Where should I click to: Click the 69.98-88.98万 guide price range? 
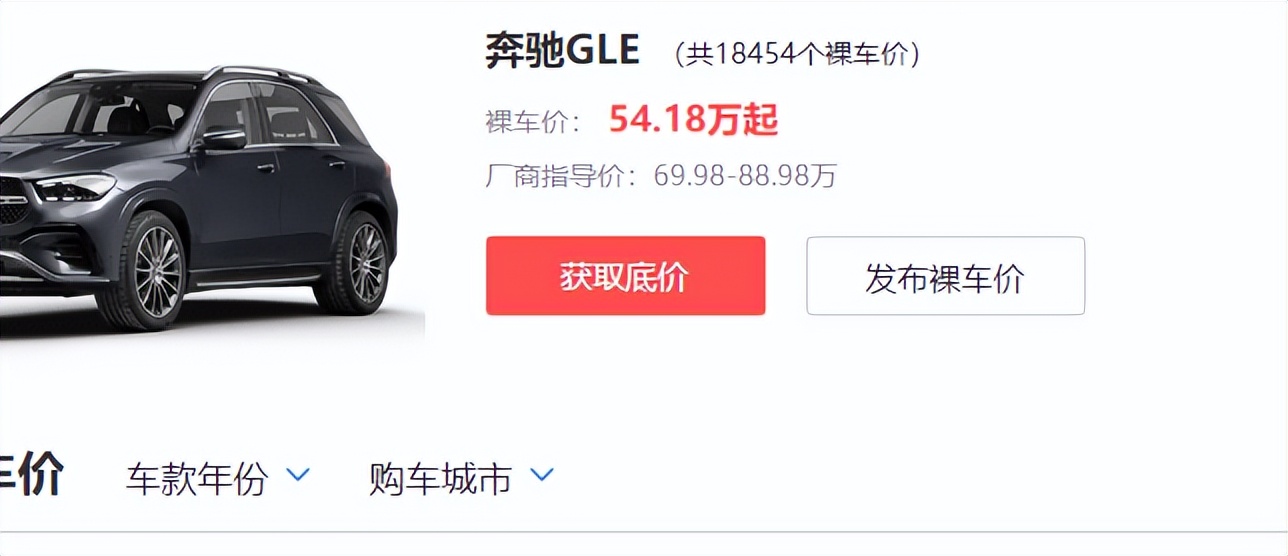(745, 176)
